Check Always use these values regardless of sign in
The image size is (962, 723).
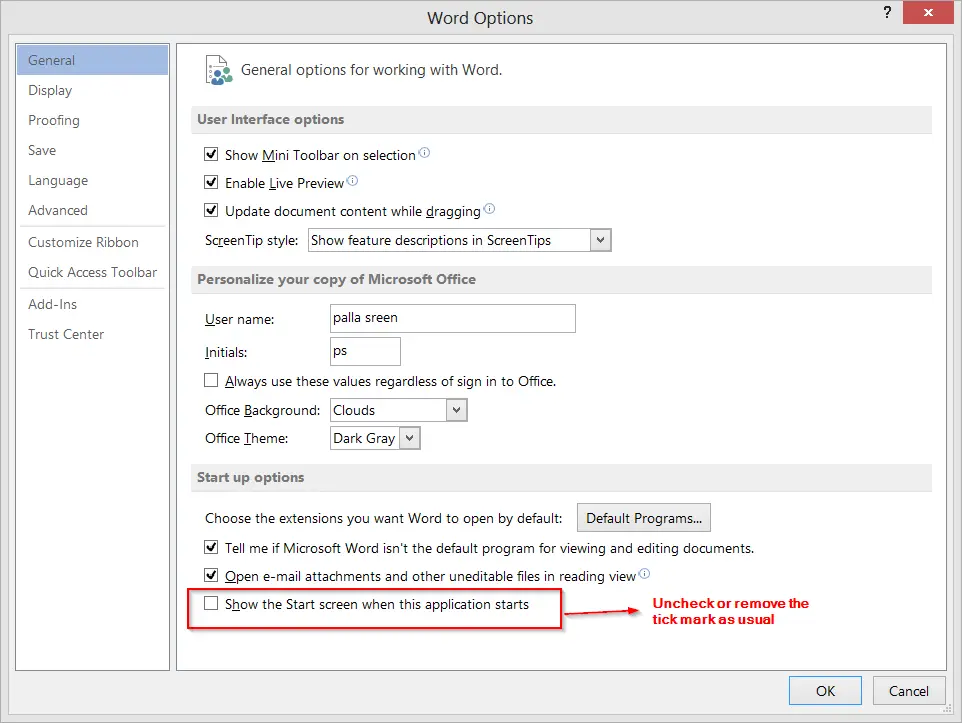click(211, 381)
